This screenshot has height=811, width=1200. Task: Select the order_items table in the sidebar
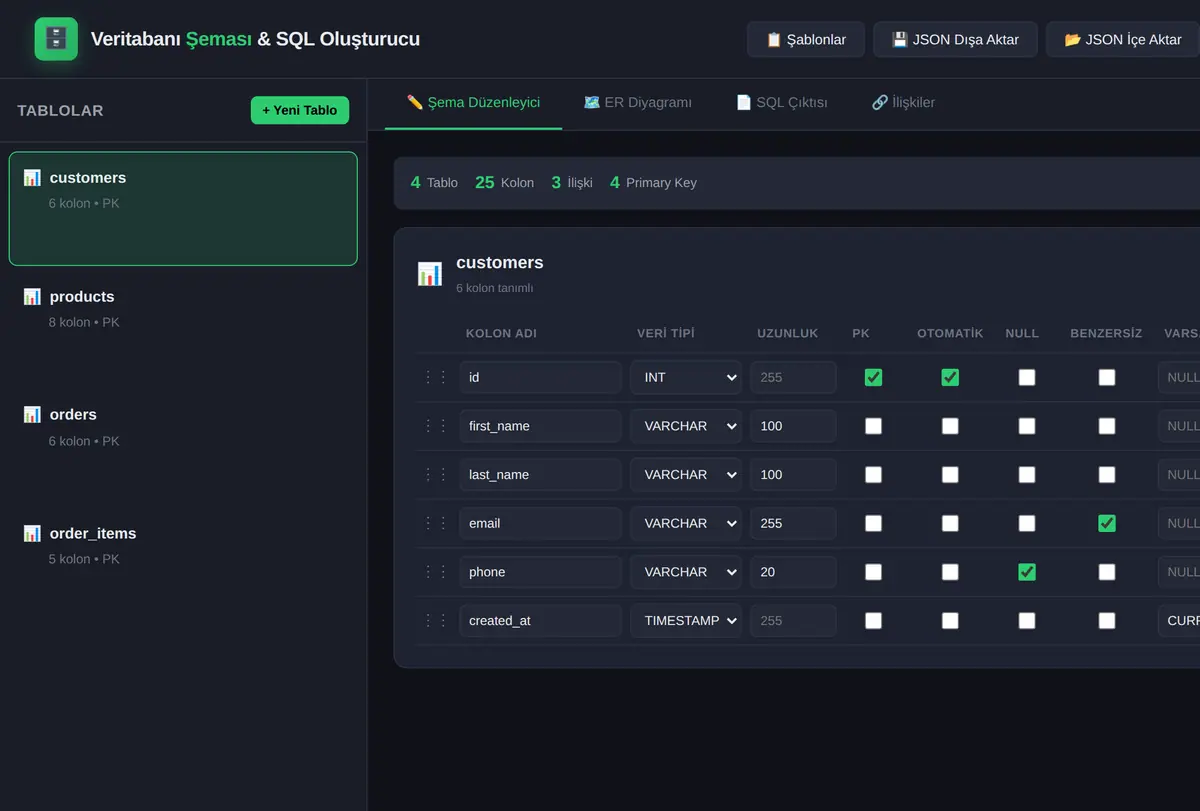[x=183, y=565]
